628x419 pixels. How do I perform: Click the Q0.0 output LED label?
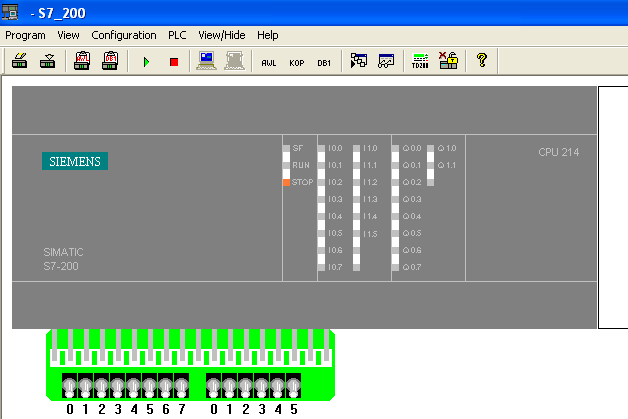coord(412,148)
